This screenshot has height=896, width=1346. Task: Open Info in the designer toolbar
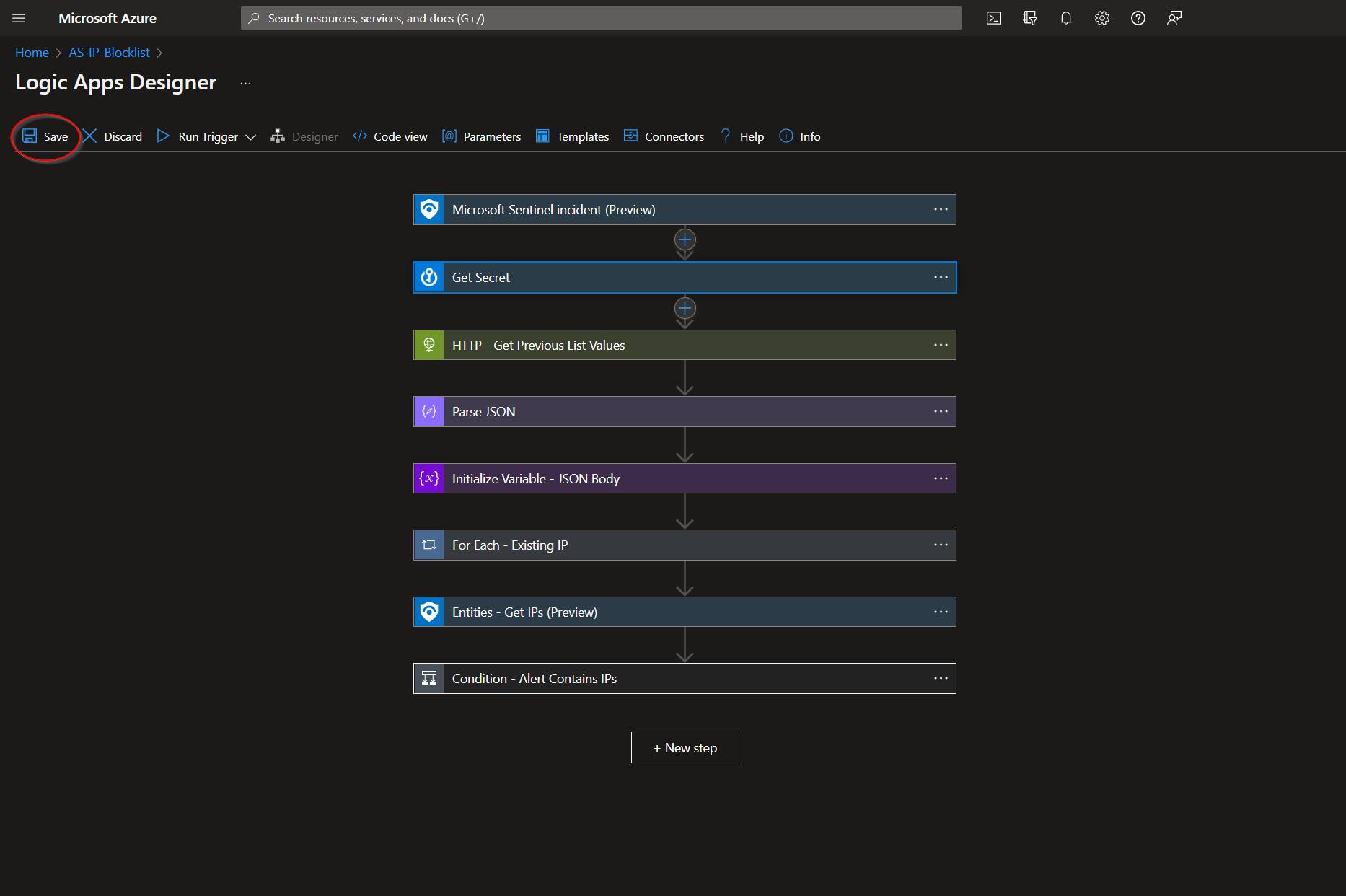pyautogui.click(x=800, y=136)
